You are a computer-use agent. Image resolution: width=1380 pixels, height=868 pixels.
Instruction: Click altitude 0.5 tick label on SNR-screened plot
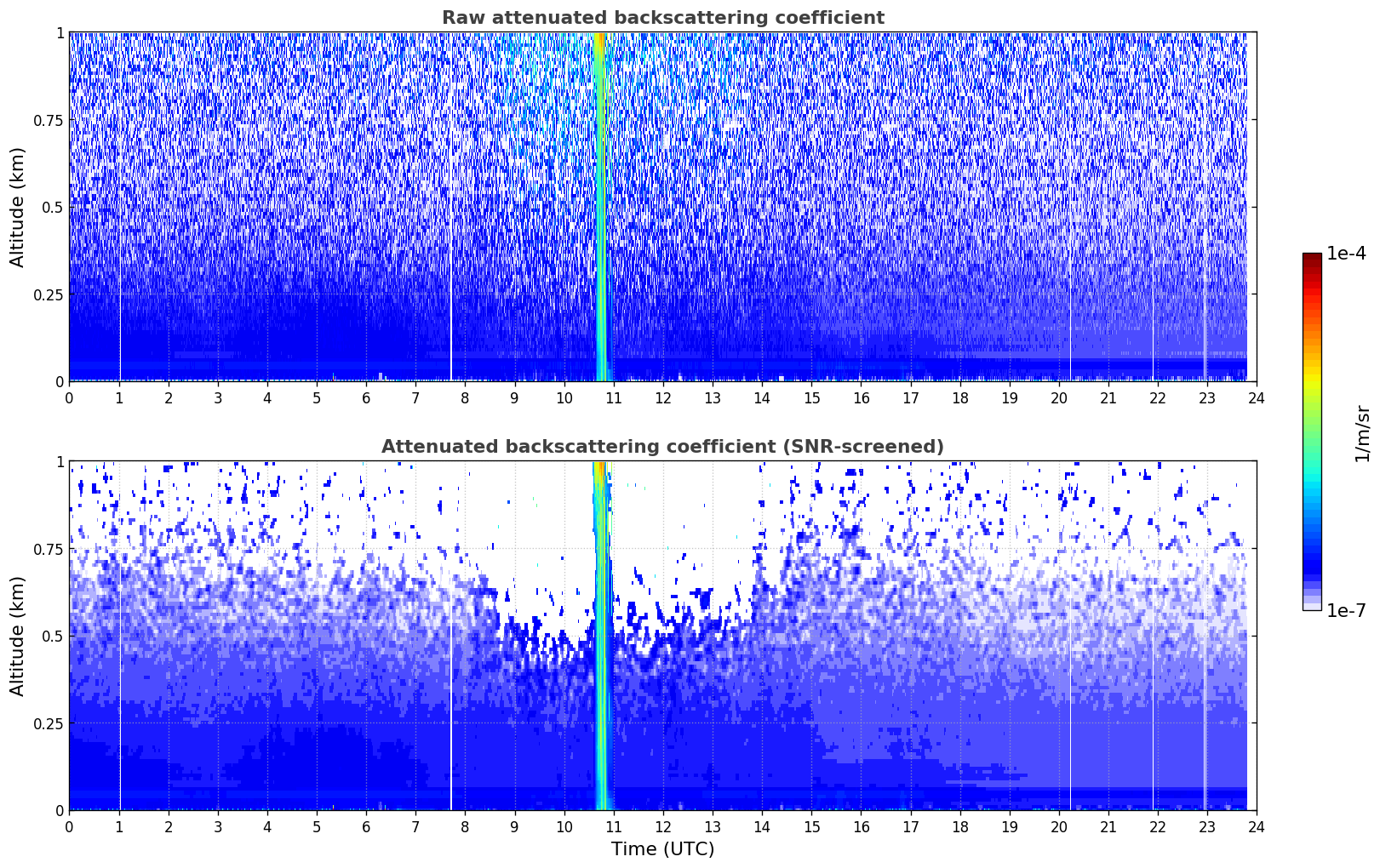[53, 636]
